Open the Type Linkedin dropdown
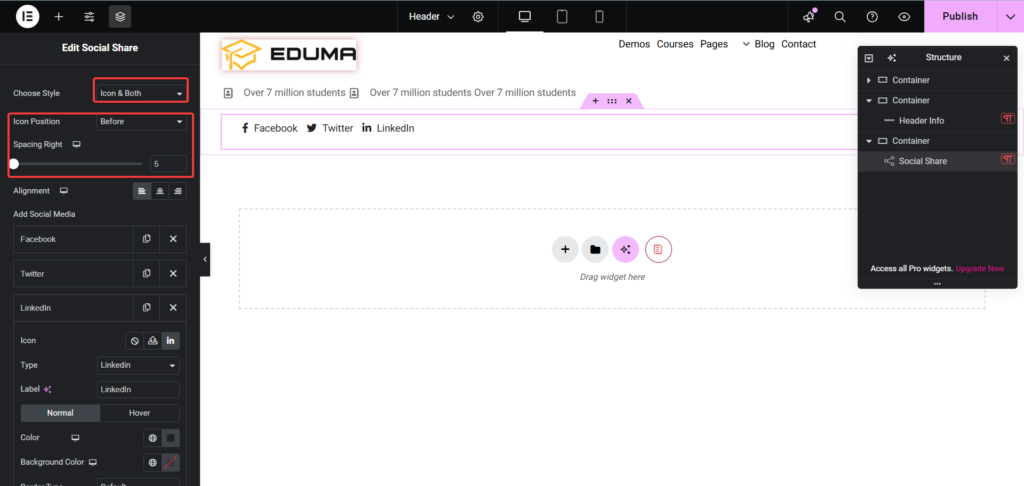The width and height of the screenshot is (1024, 486). pos(138,365)
